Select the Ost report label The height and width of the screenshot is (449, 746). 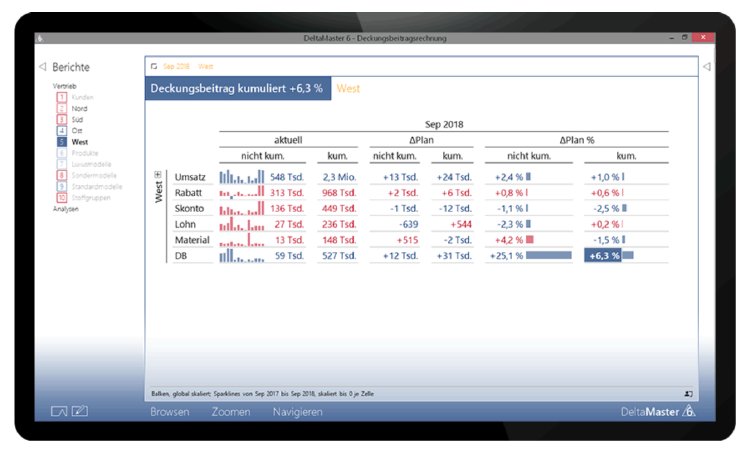pos(77,130)
